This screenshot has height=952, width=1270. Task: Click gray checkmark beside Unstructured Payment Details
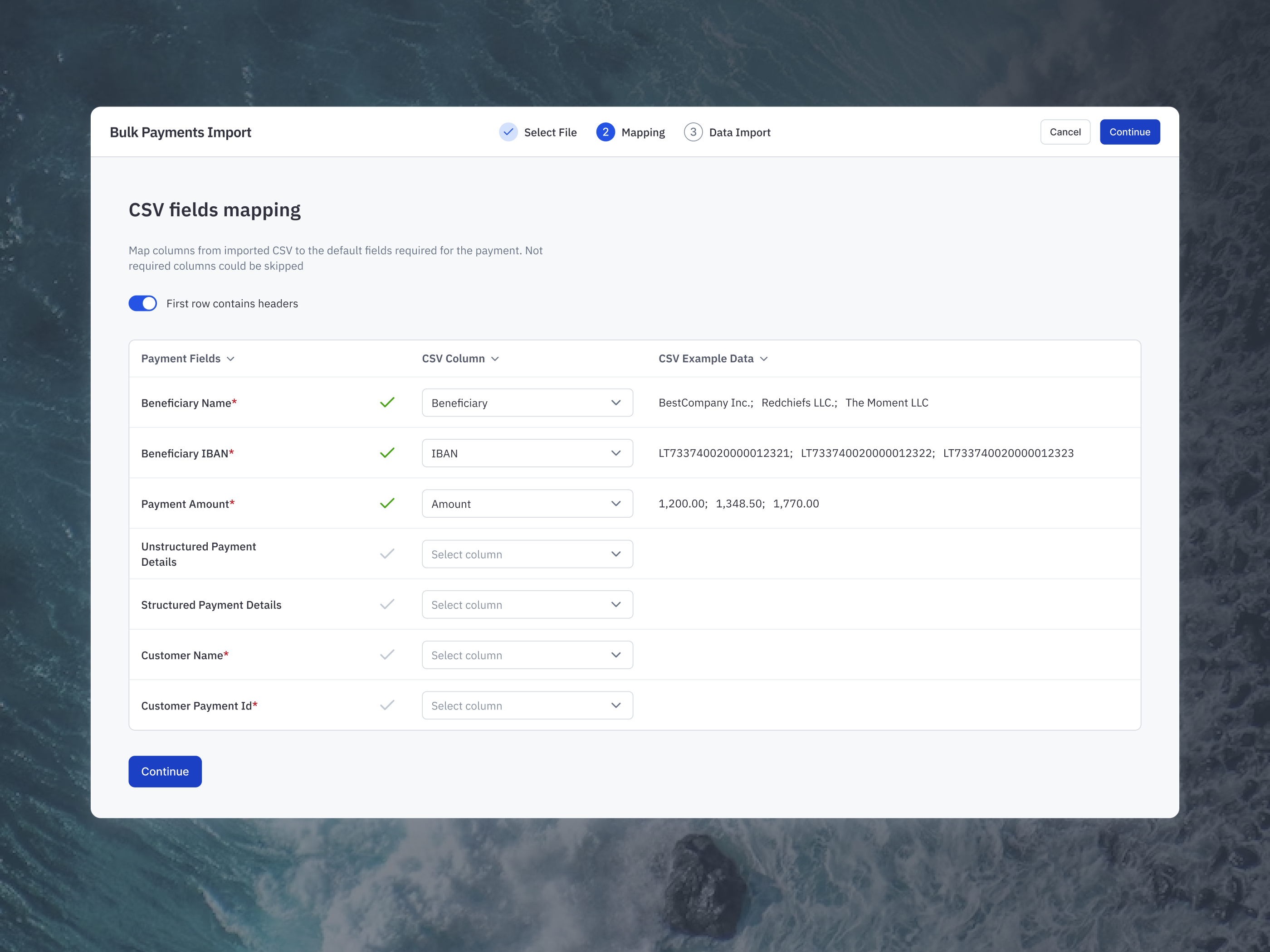pyautogui.click(x=387, y=554)
